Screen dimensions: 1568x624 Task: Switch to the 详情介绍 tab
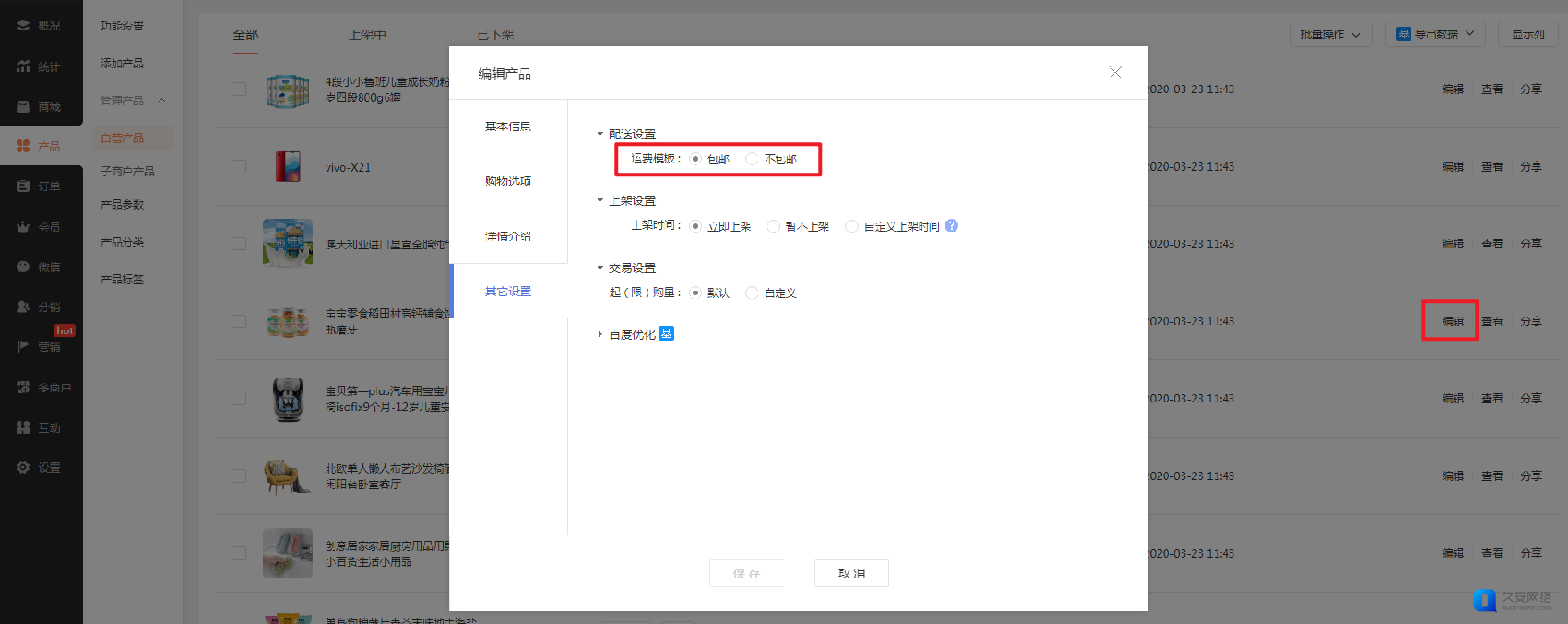(x=508, y=236)
